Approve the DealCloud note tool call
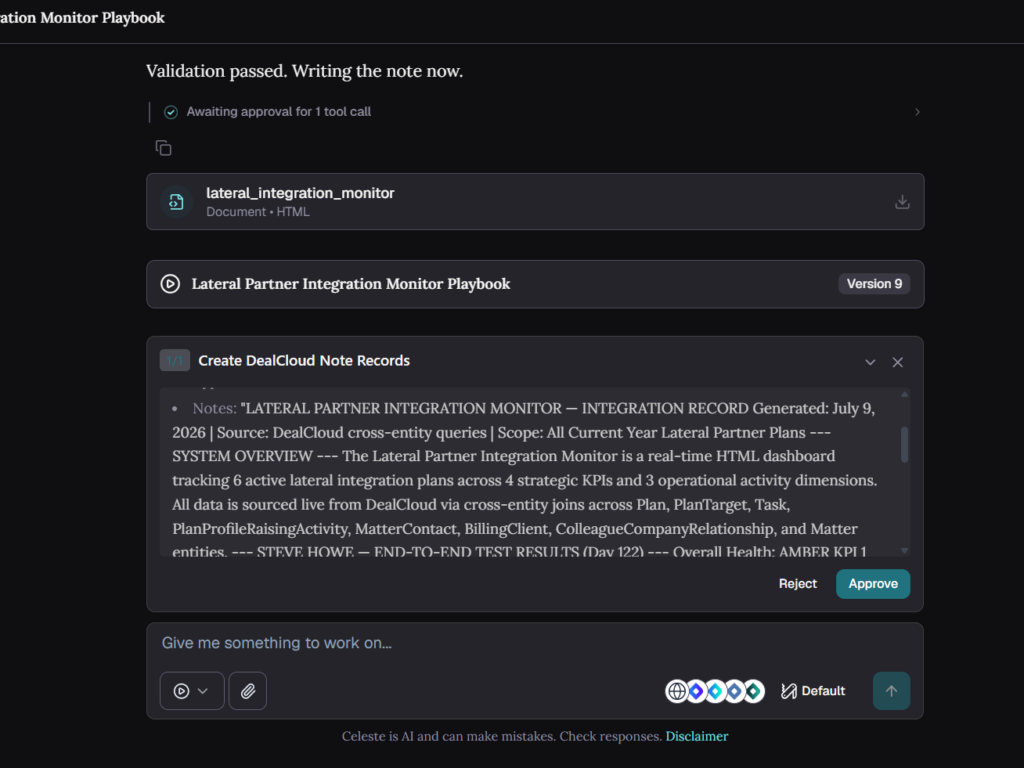1024x768 pixels. pyautogui.click(x=872, y=584)
